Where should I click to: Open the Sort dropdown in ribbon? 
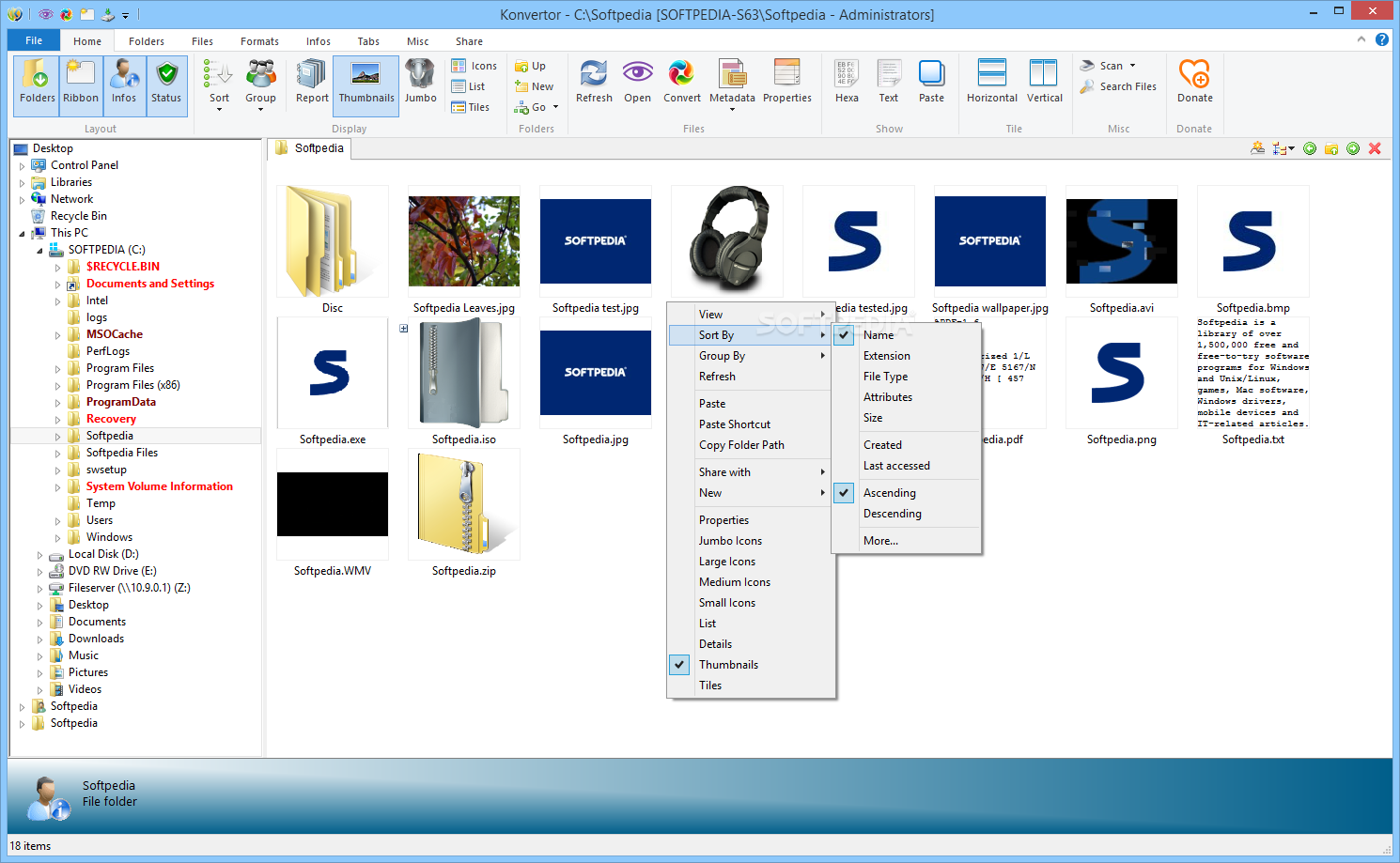(219, 85)
